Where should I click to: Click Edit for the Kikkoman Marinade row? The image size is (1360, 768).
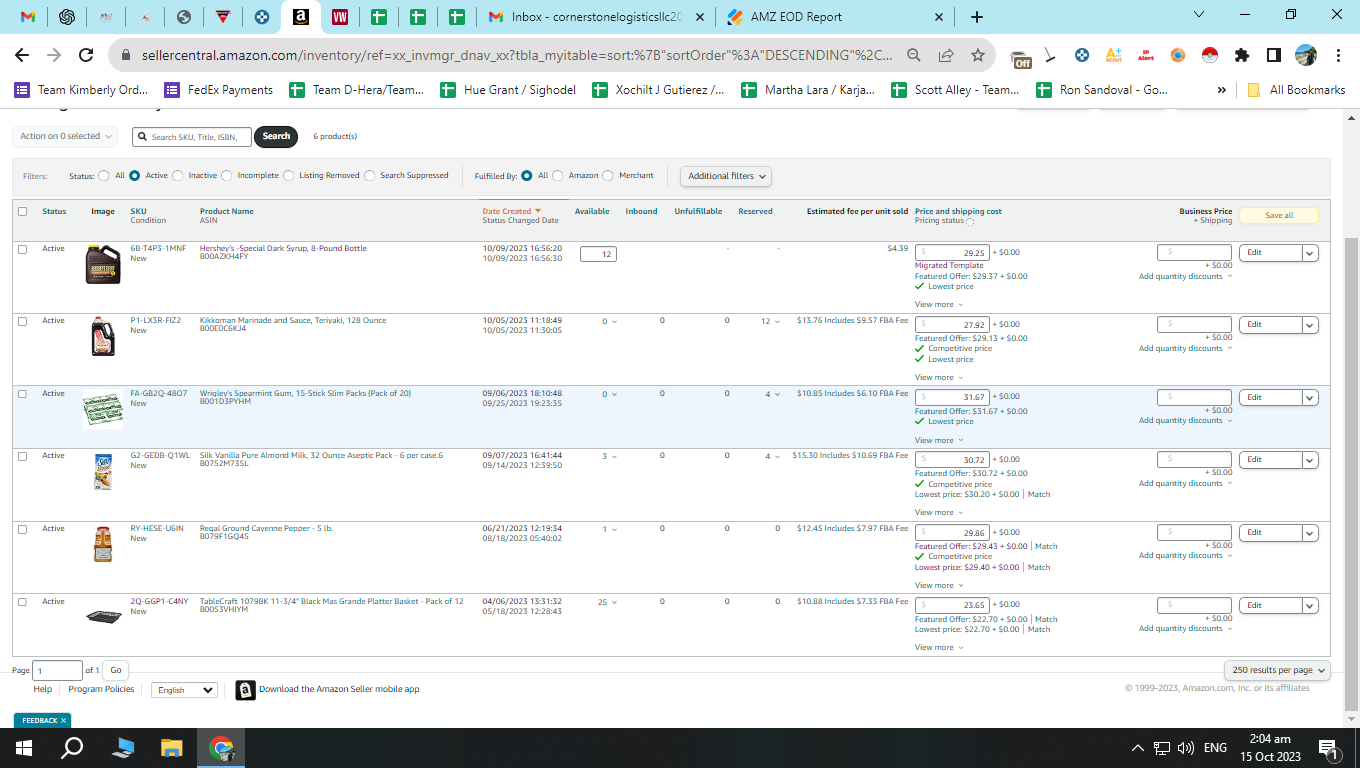(x=1270, y=325)
